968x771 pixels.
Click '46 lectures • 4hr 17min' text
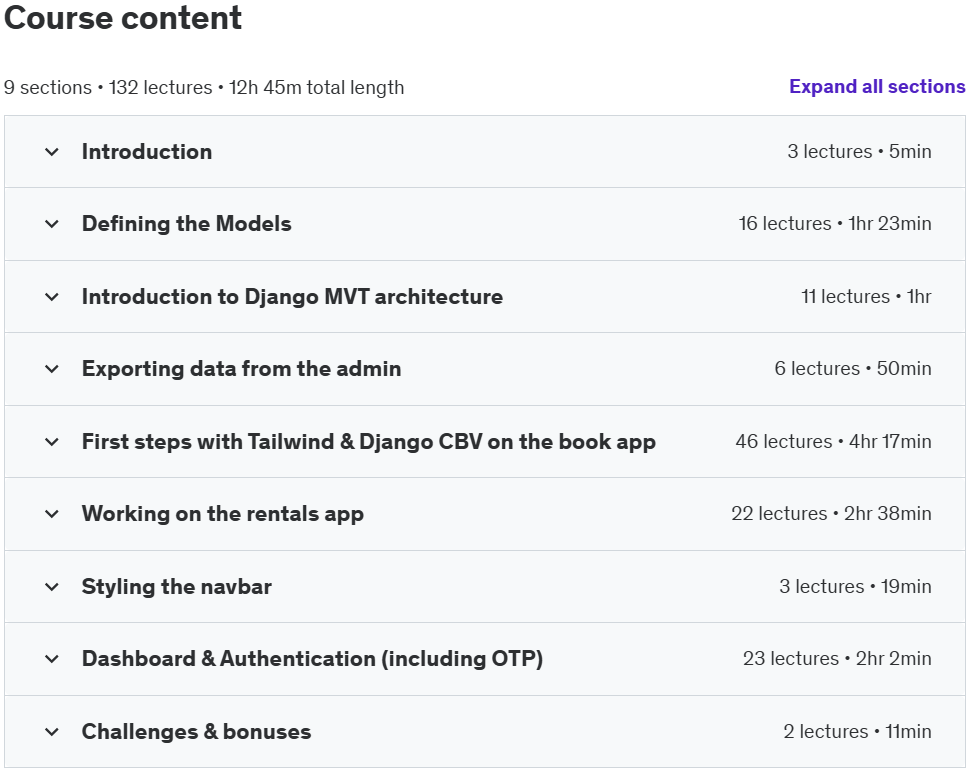click(833, 442)
